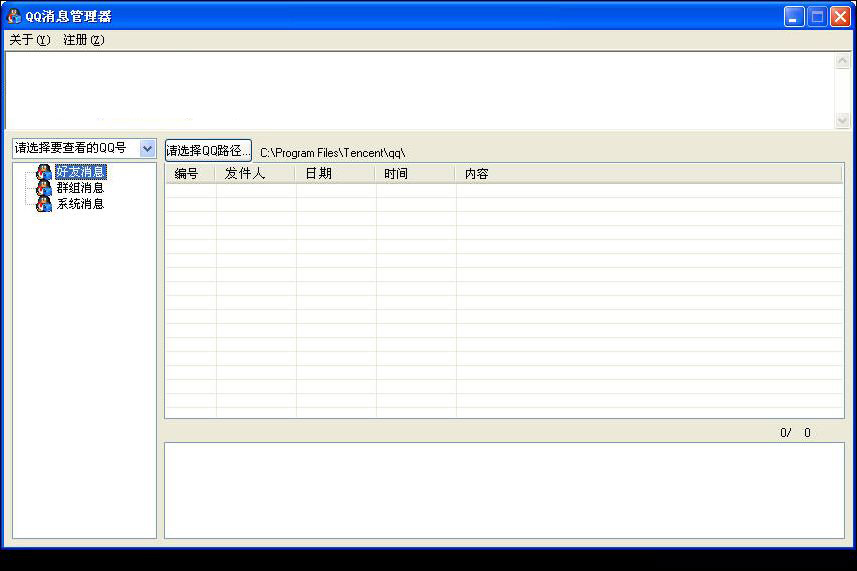The image size is (857, 571).
Task: Click the 0/ 0 message counter
Action: [795, 433]
